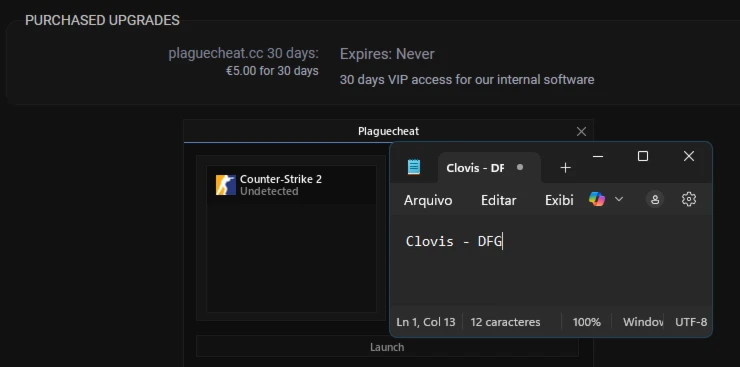Image resolution: width=740 pixels, height=367 pixels.
Task: Open the Arquivo menu
Action: click(x=428, y=200)
